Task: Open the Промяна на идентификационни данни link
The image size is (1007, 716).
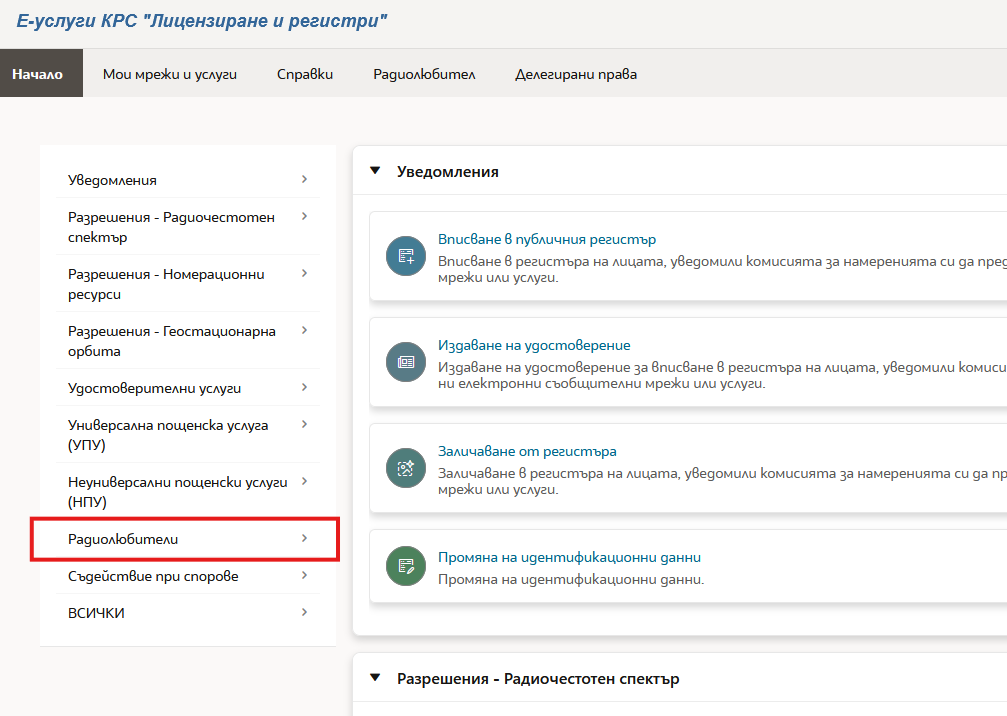Action: click(x=569, y=557)
